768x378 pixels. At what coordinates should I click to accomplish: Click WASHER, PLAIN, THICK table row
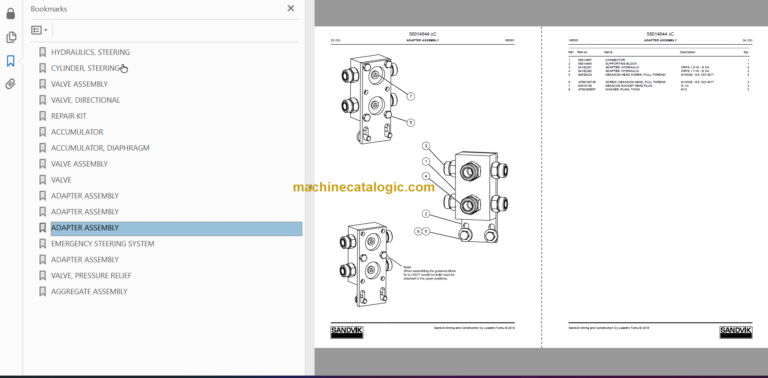(658, 89)
